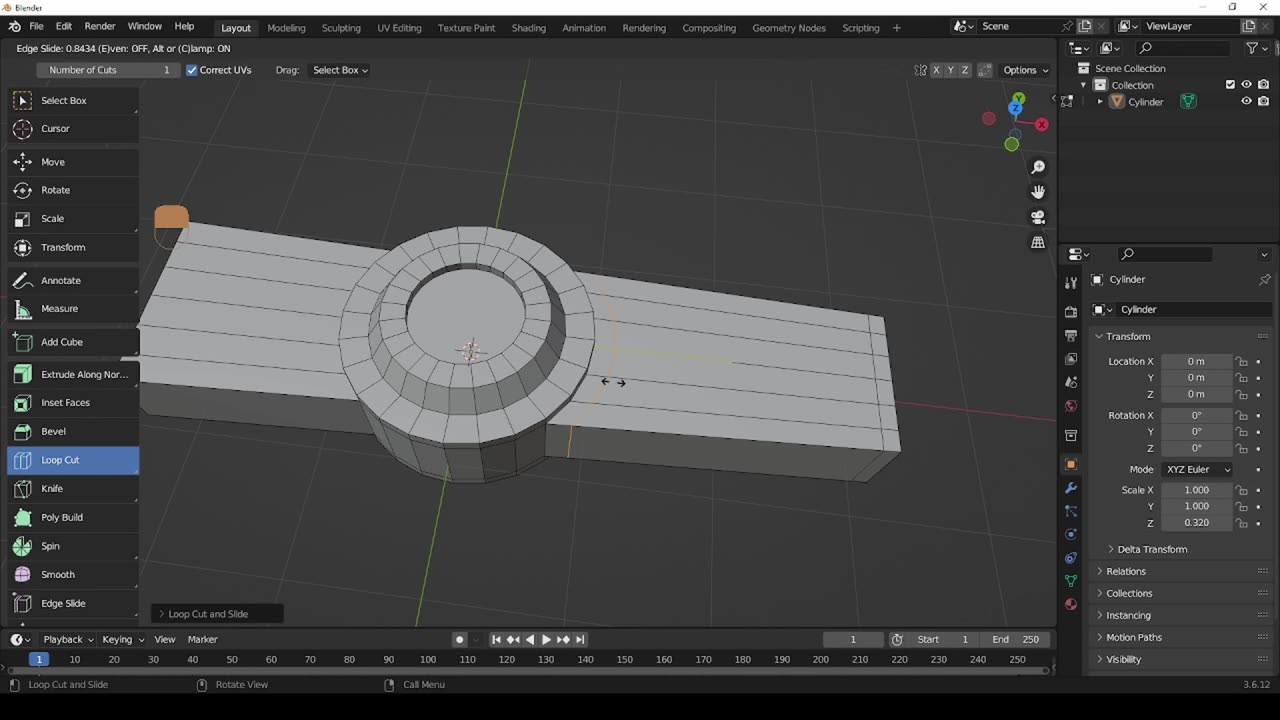This screenshot has width=1280, height=720.
Task: Switch to the Modeling workspace tab
Action: (286, 28)
